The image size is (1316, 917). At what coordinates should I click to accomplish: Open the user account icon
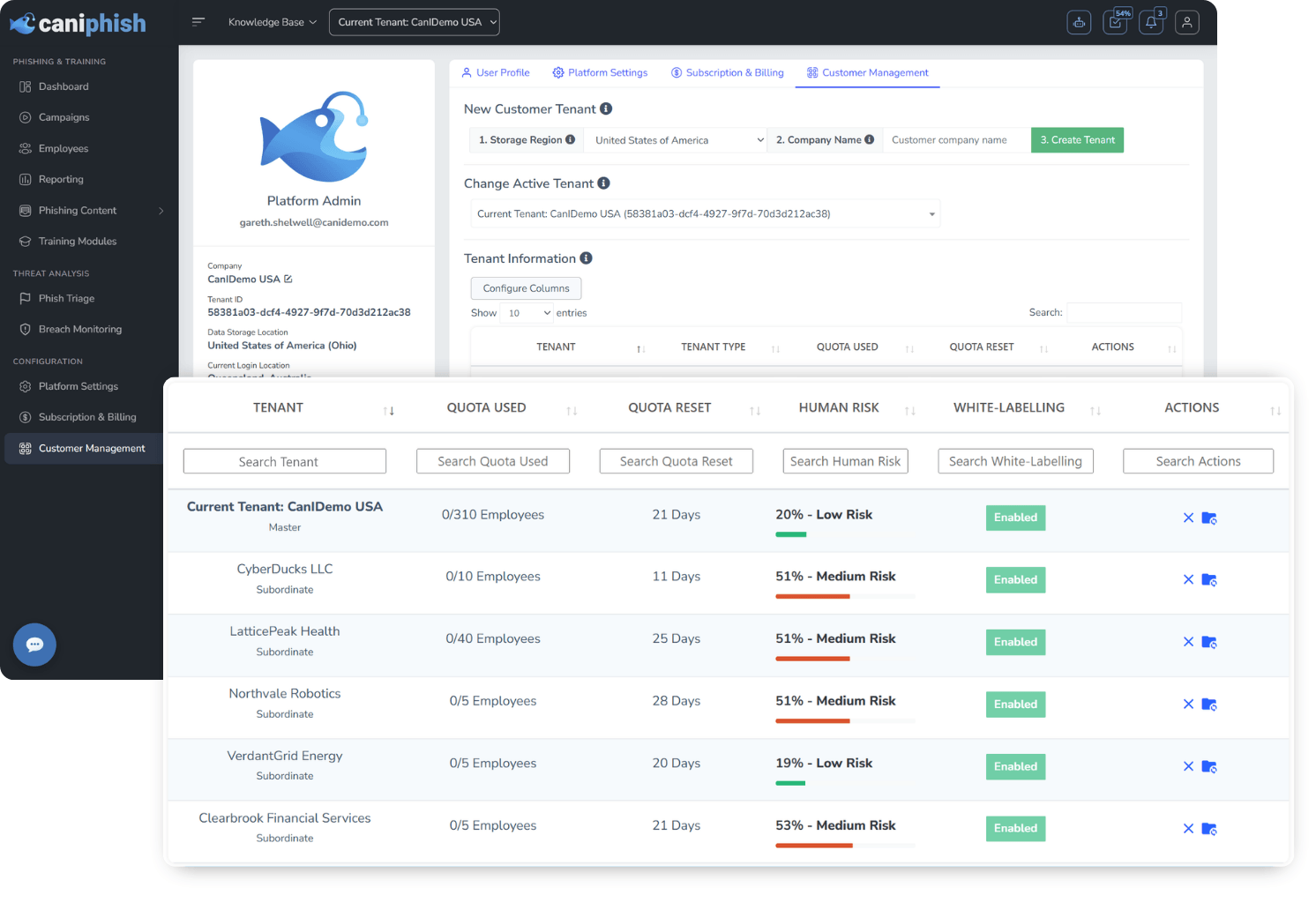point(1187,23)
